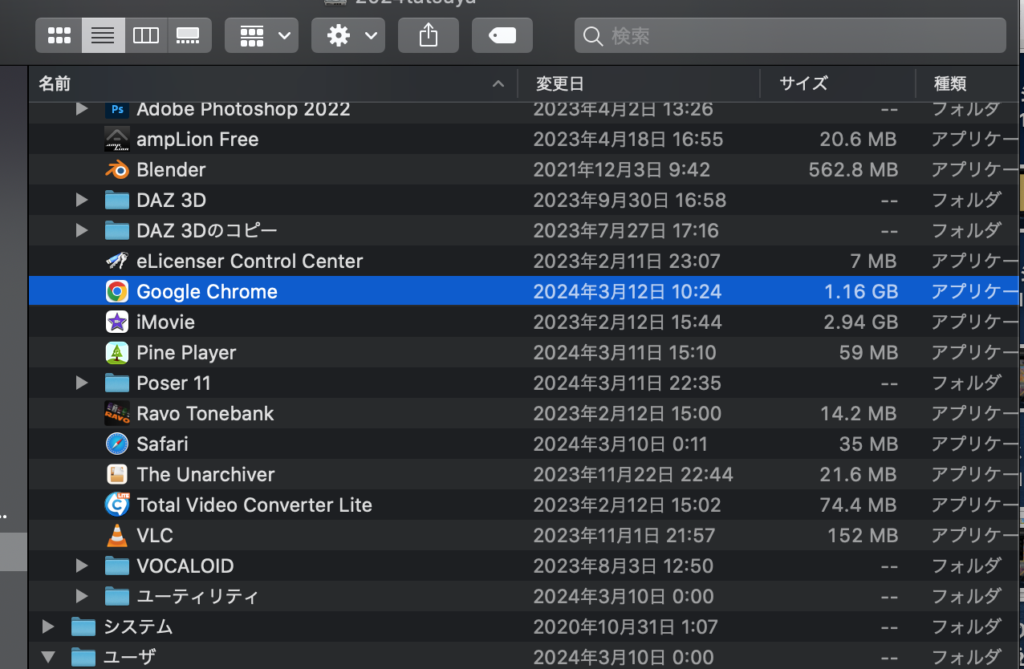1024x669 pixels.
Task: Select the iMovie star icon
Action: 117,323
